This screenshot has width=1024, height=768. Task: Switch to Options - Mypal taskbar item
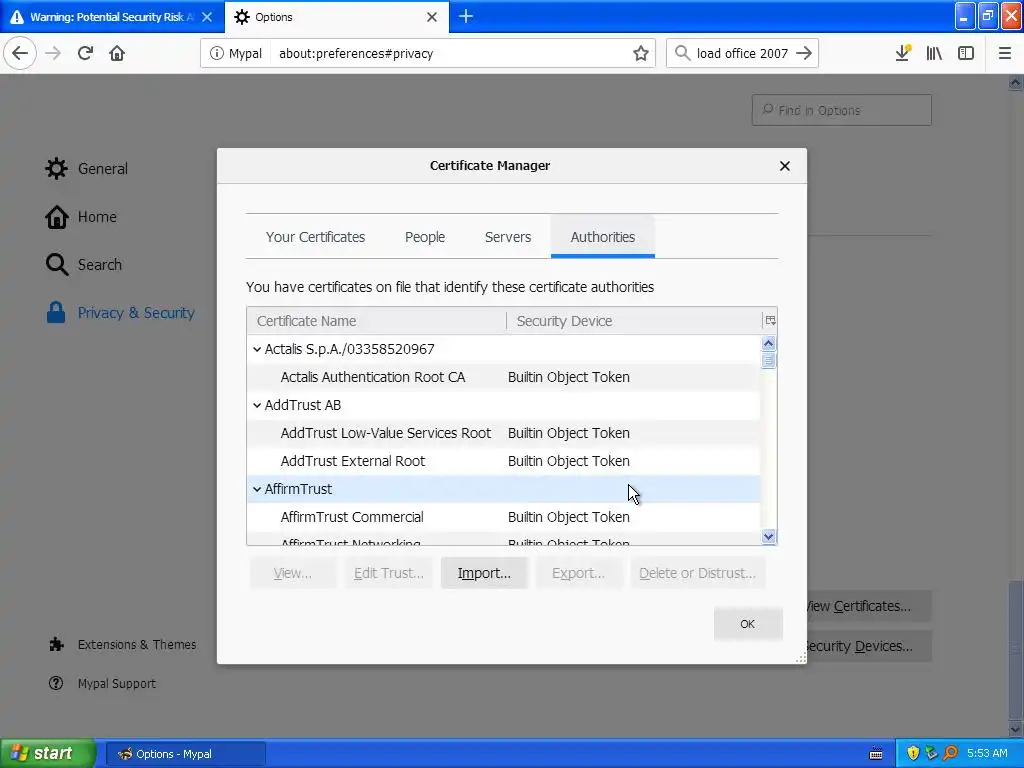185,754
